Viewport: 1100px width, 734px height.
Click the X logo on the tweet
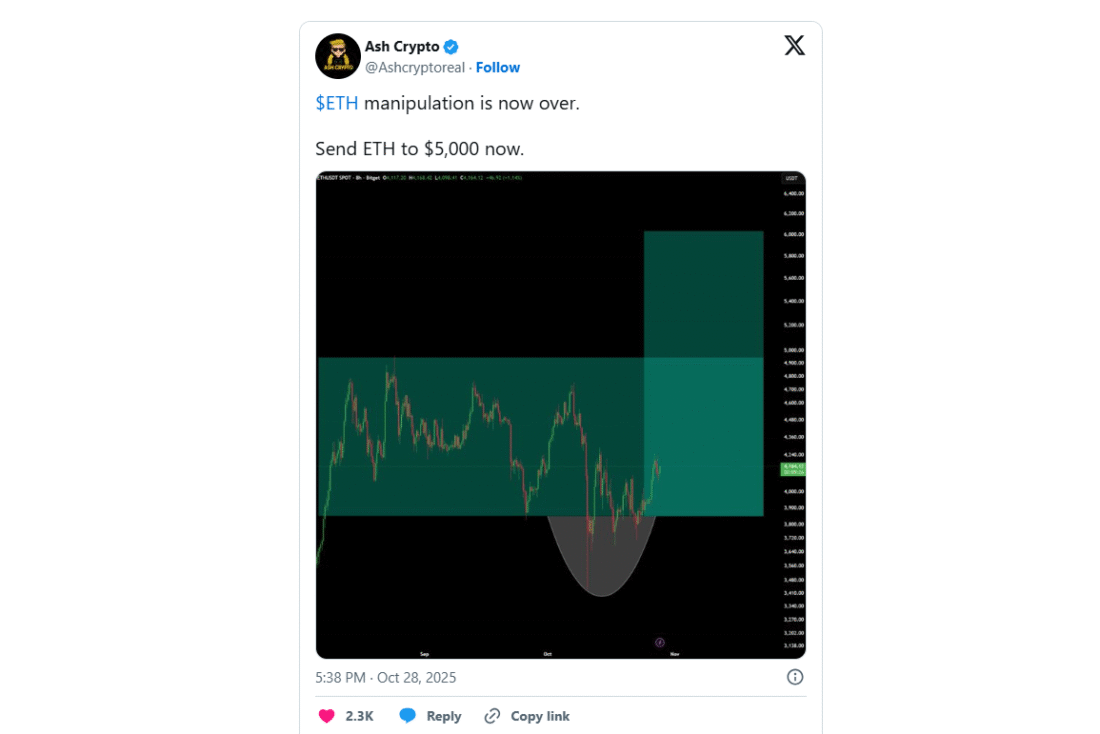click(x=794, y=46)
